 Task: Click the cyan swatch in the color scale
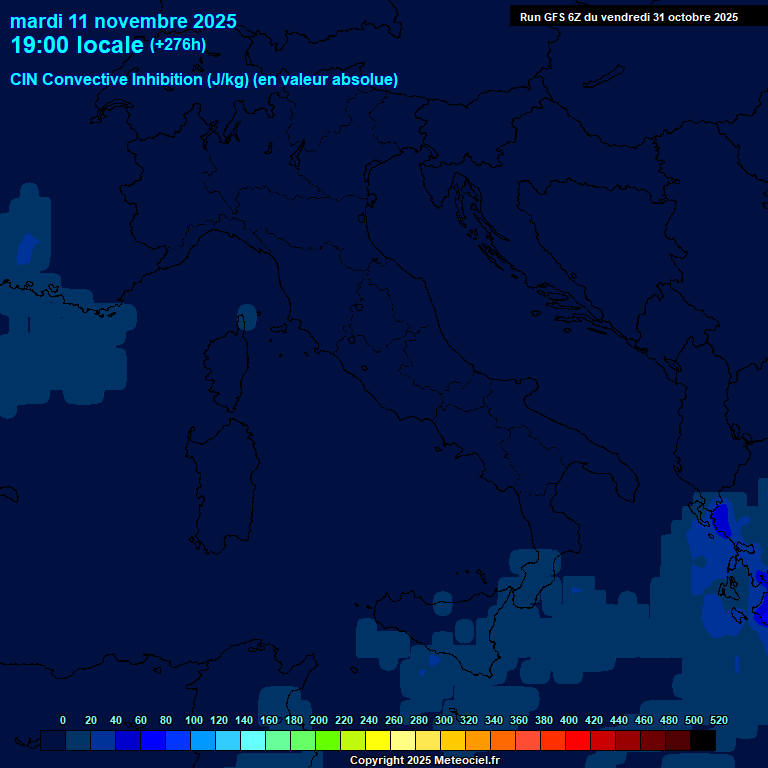[x=253, y=741]
